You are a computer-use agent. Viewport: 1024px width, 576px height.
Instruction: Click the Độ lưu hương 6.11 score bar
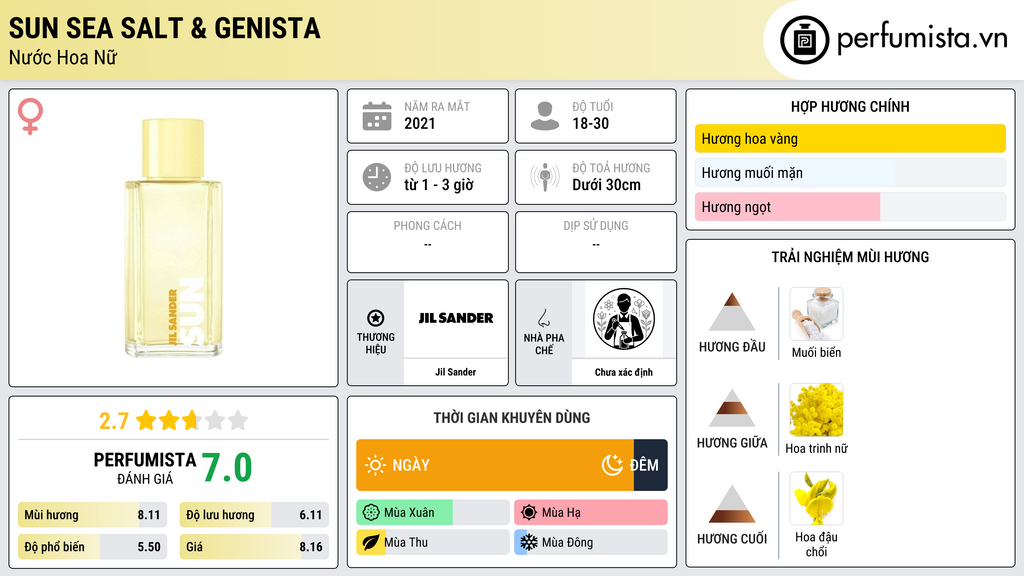(x=254, y=515)
